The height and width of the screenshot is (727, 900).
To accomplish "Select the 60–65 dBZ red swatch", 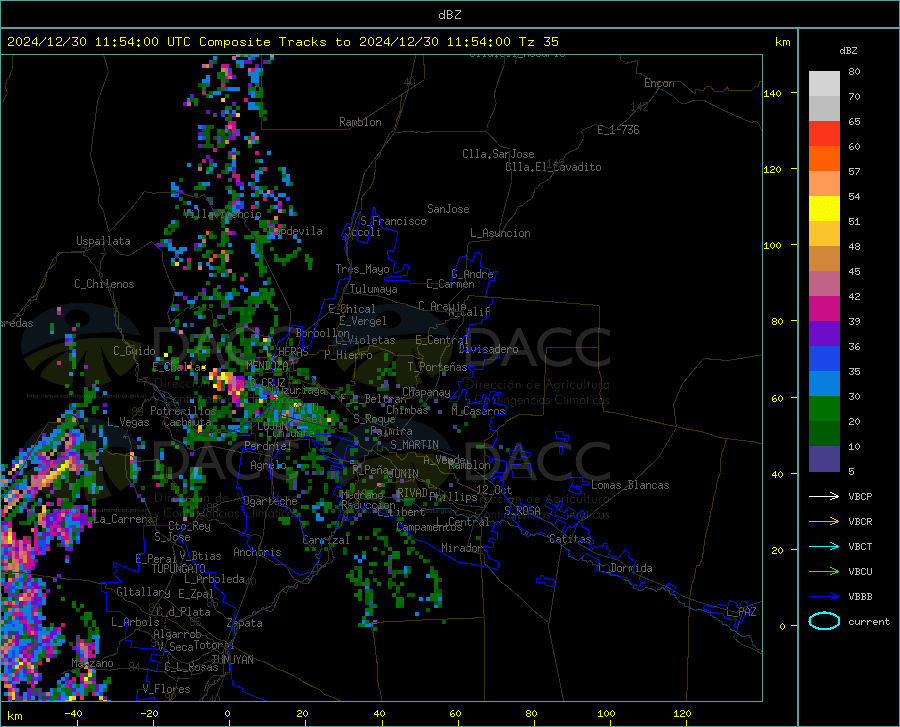I will tap(824, 134).
